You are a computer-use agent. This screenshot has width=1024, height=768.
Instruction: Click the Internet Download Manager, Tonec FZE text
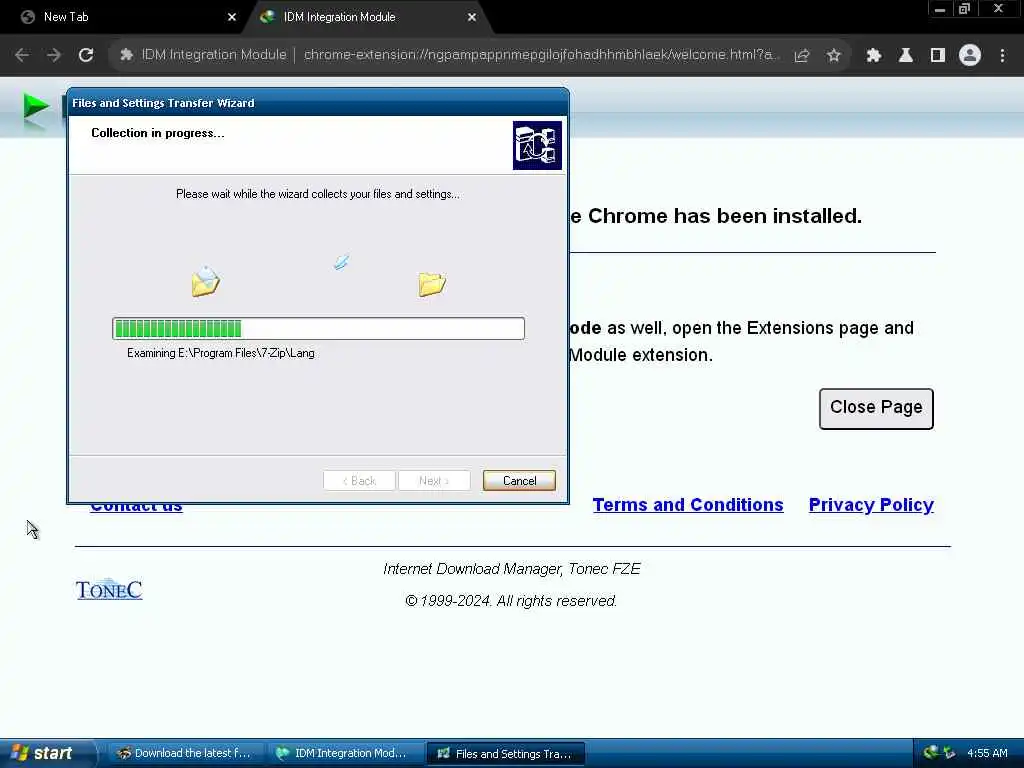click(x=511, y=569)
